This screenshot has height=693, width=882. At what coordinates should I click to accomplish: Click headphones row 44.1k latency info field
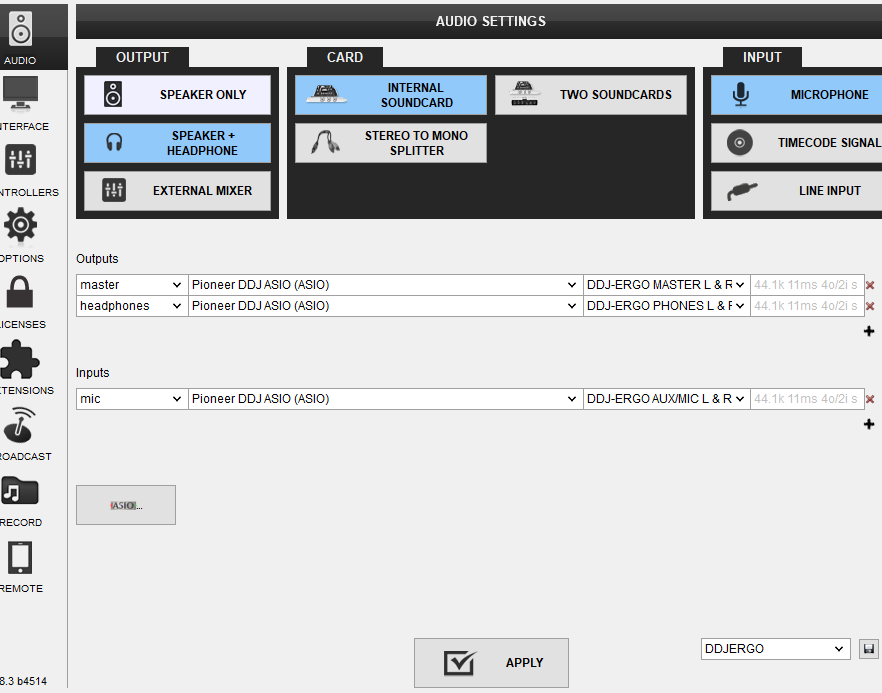point(807,306)
